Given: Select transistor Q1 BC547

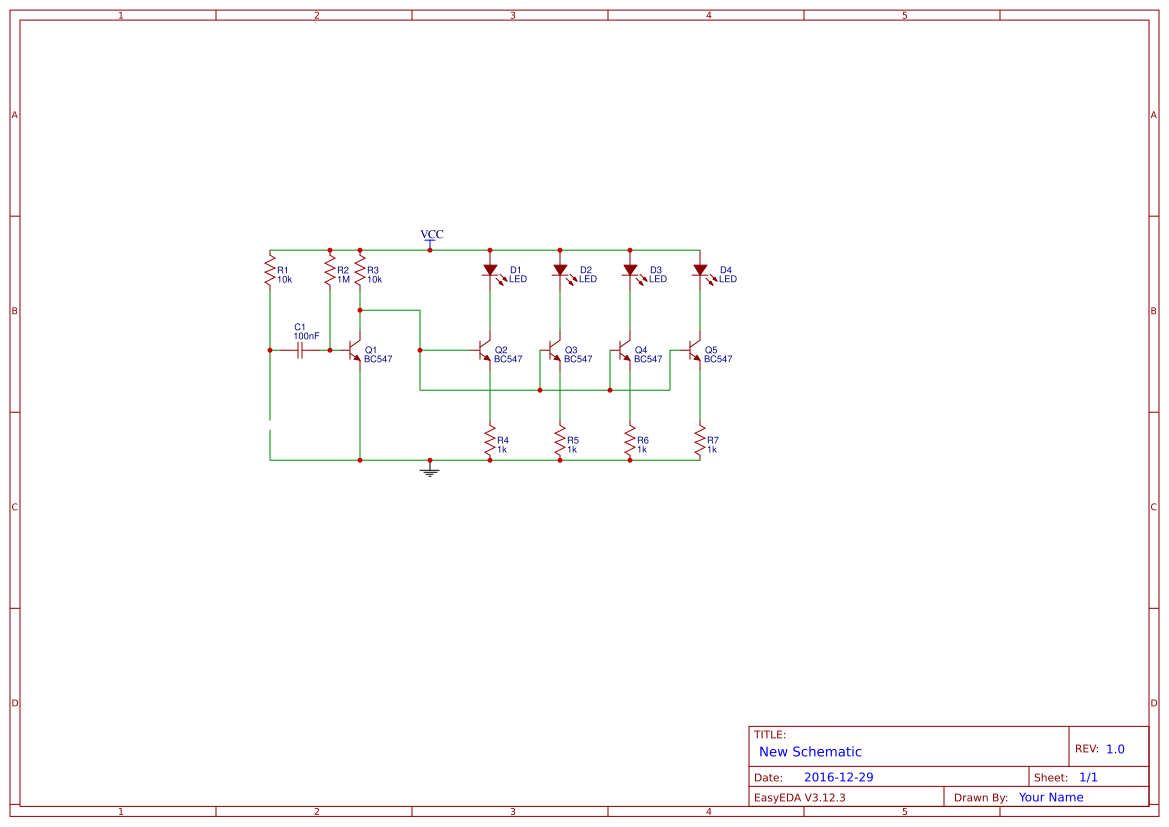Looking at the screenshot, I should point(351,351).
